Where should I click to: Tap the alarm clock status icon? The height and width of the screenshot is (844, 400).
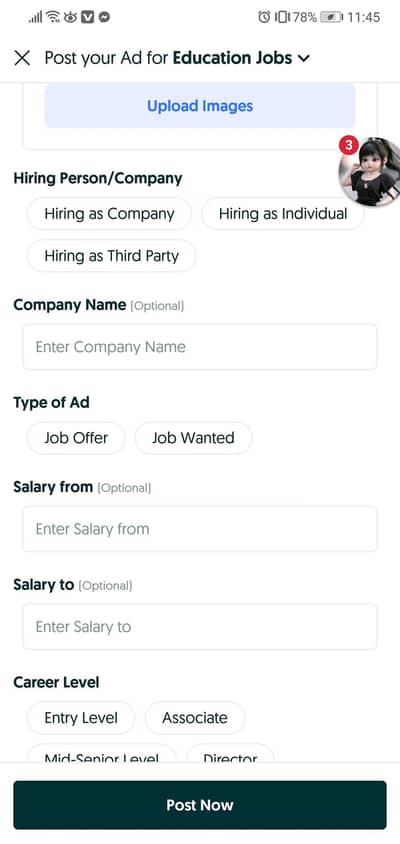[264, 17]
